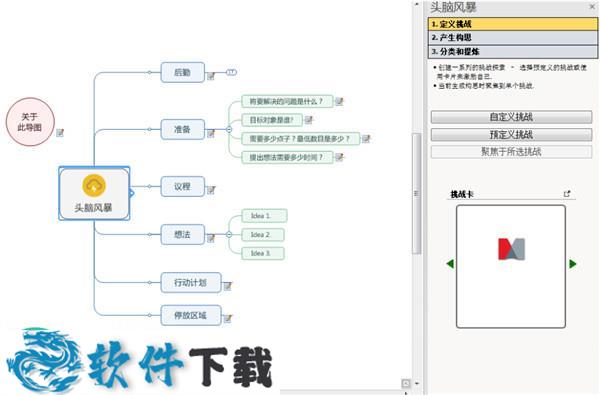Select the 关于此导图 floating topic

click(x=30, y=122)
